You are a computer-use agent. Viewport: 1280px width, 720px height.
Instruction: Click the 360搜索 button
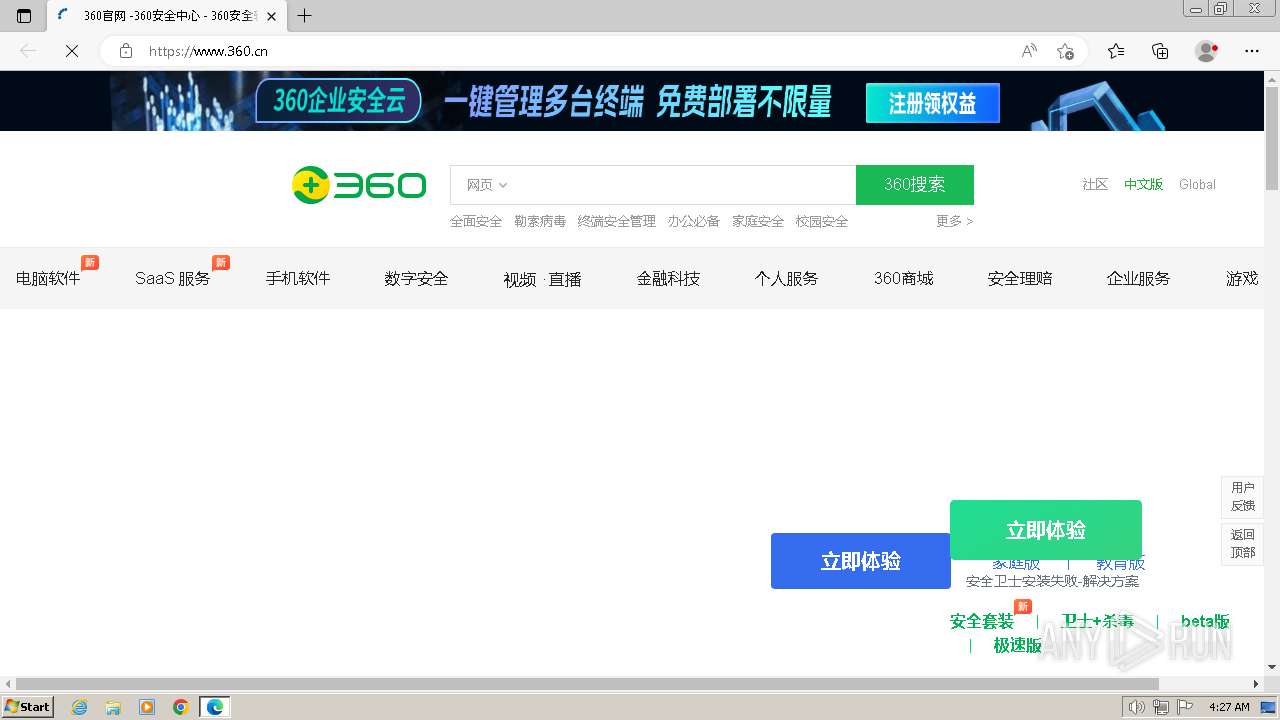[914, 185]
